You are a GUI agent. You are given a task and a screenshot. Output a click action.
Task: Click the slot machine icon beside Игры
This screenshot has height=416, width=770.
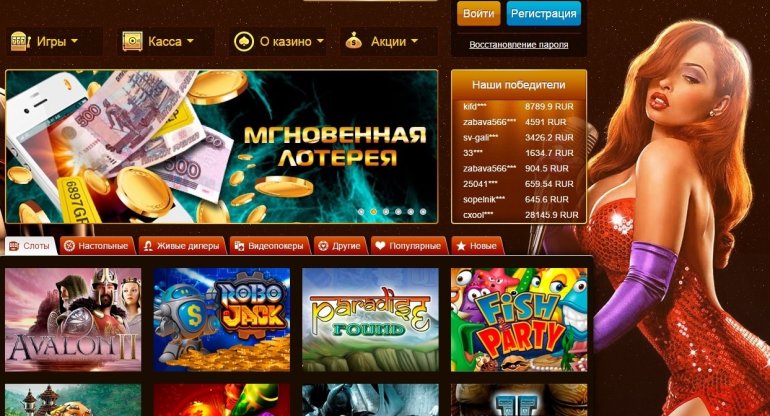20,41
